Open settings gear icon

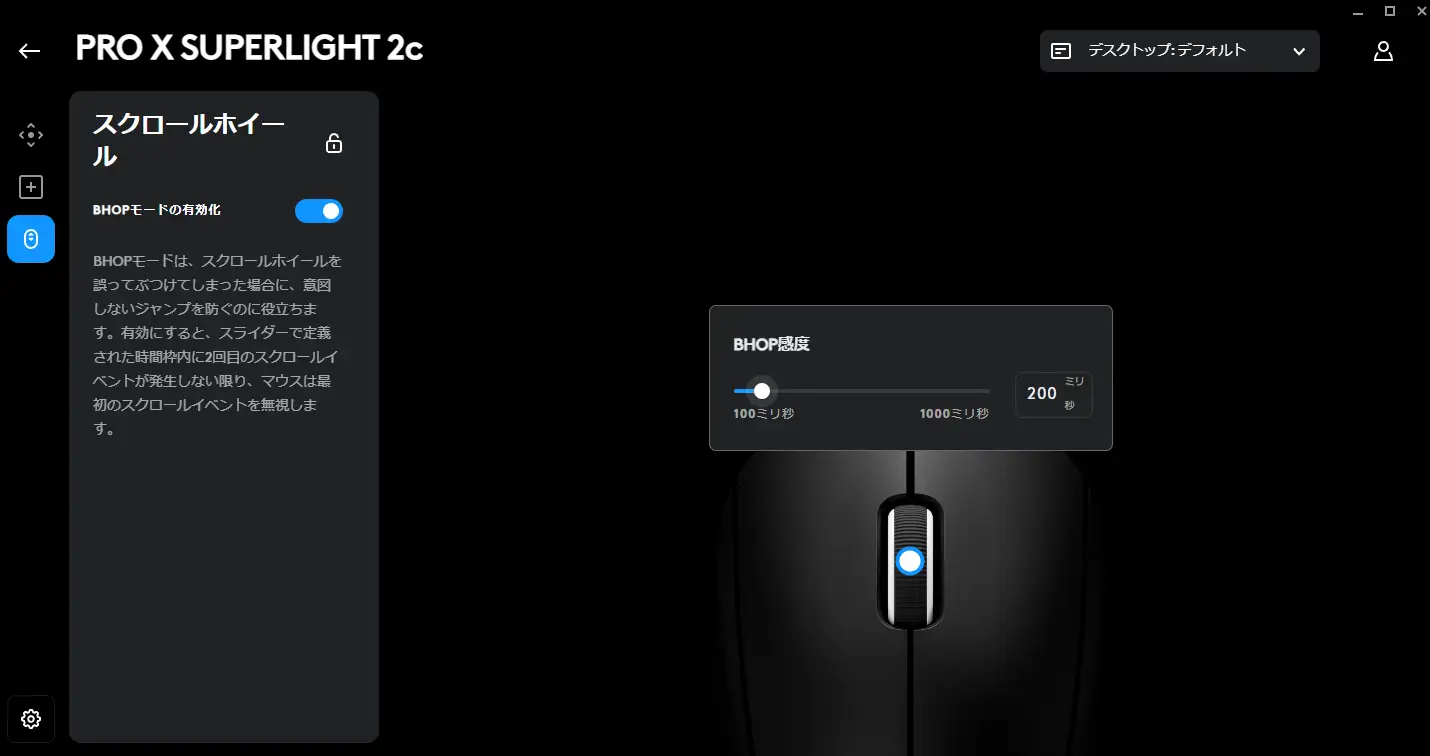tap(31, 719)
